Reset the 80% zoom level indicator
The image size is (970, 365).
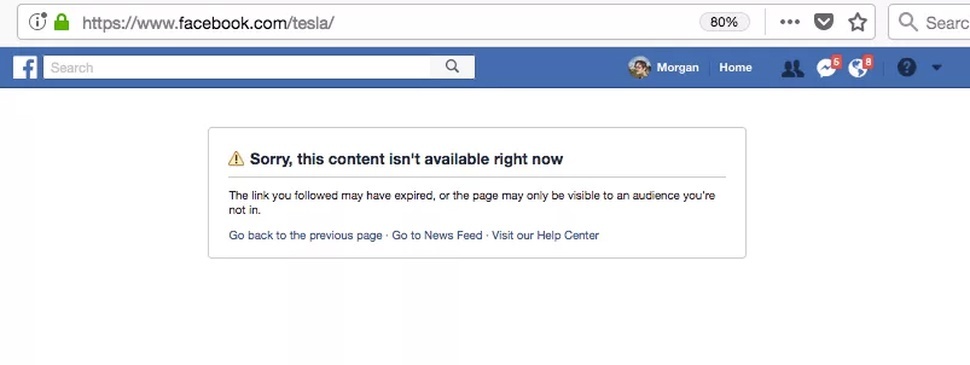[x=724, y=22]
